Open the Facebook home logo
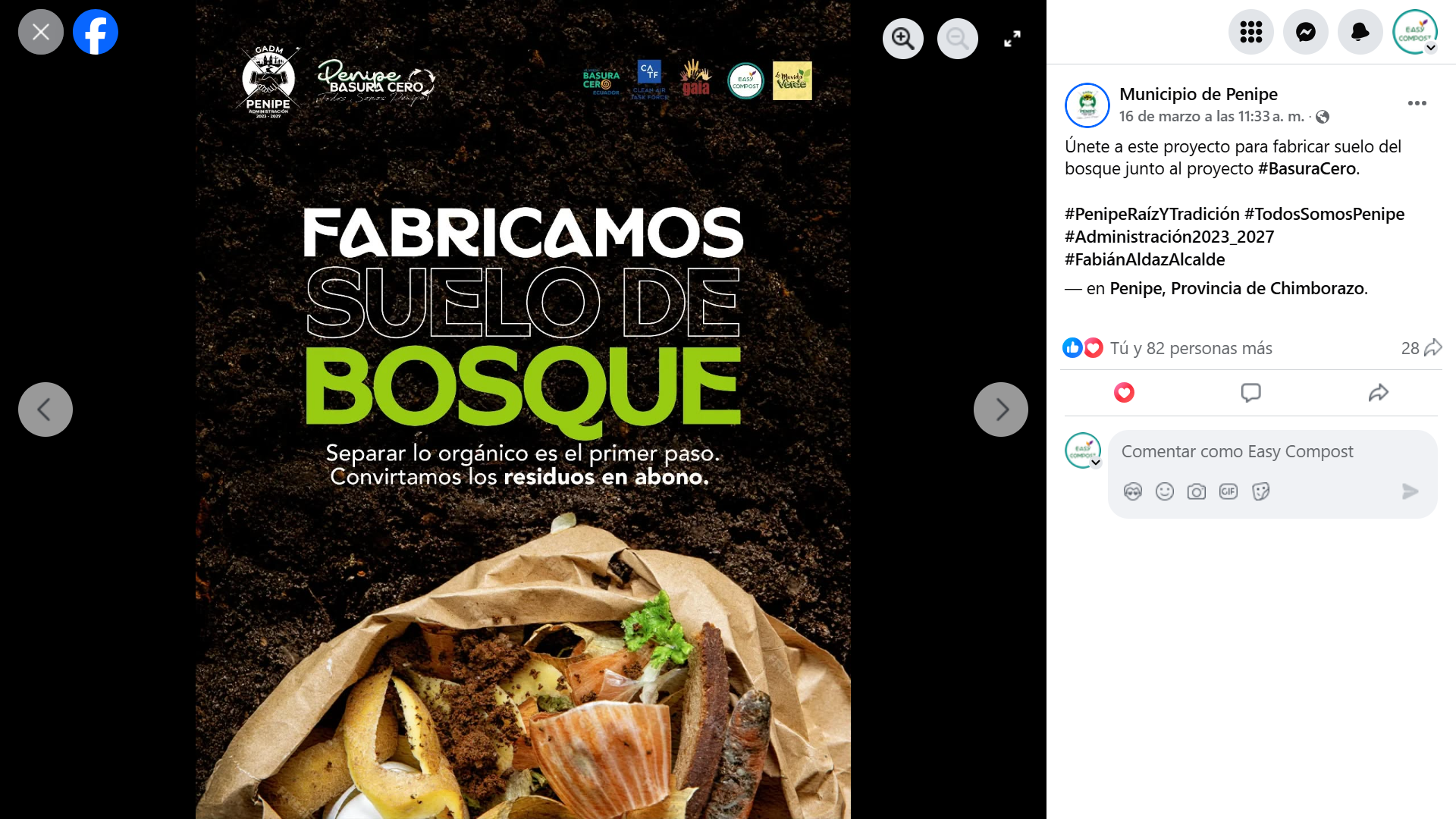This screenshot has height=819, width=1456. pos(96,32)
